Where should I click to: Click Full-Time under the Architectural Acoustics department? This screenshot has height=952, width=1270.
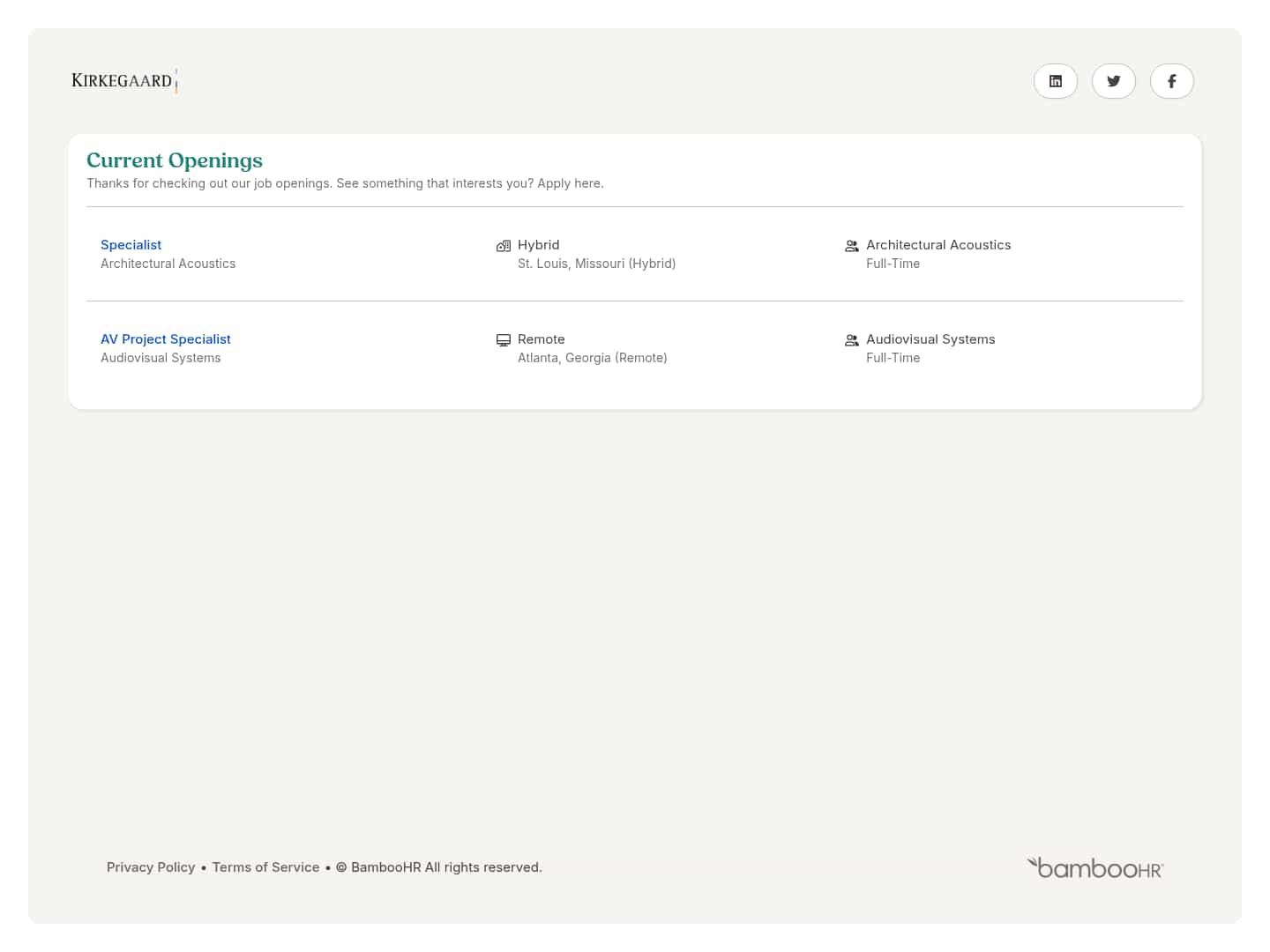pos(893,264)
